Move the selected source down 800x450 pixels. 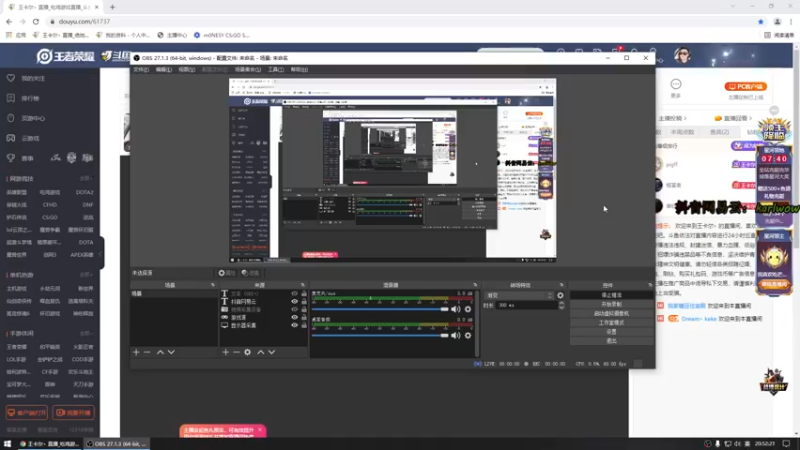pos(271,352)
